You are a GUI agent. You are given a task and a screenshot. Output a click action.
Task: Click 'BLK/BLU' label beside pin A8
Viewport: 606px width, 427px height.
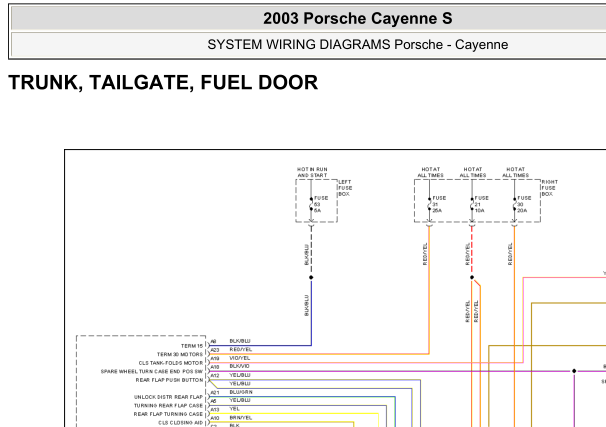point(240,341)
